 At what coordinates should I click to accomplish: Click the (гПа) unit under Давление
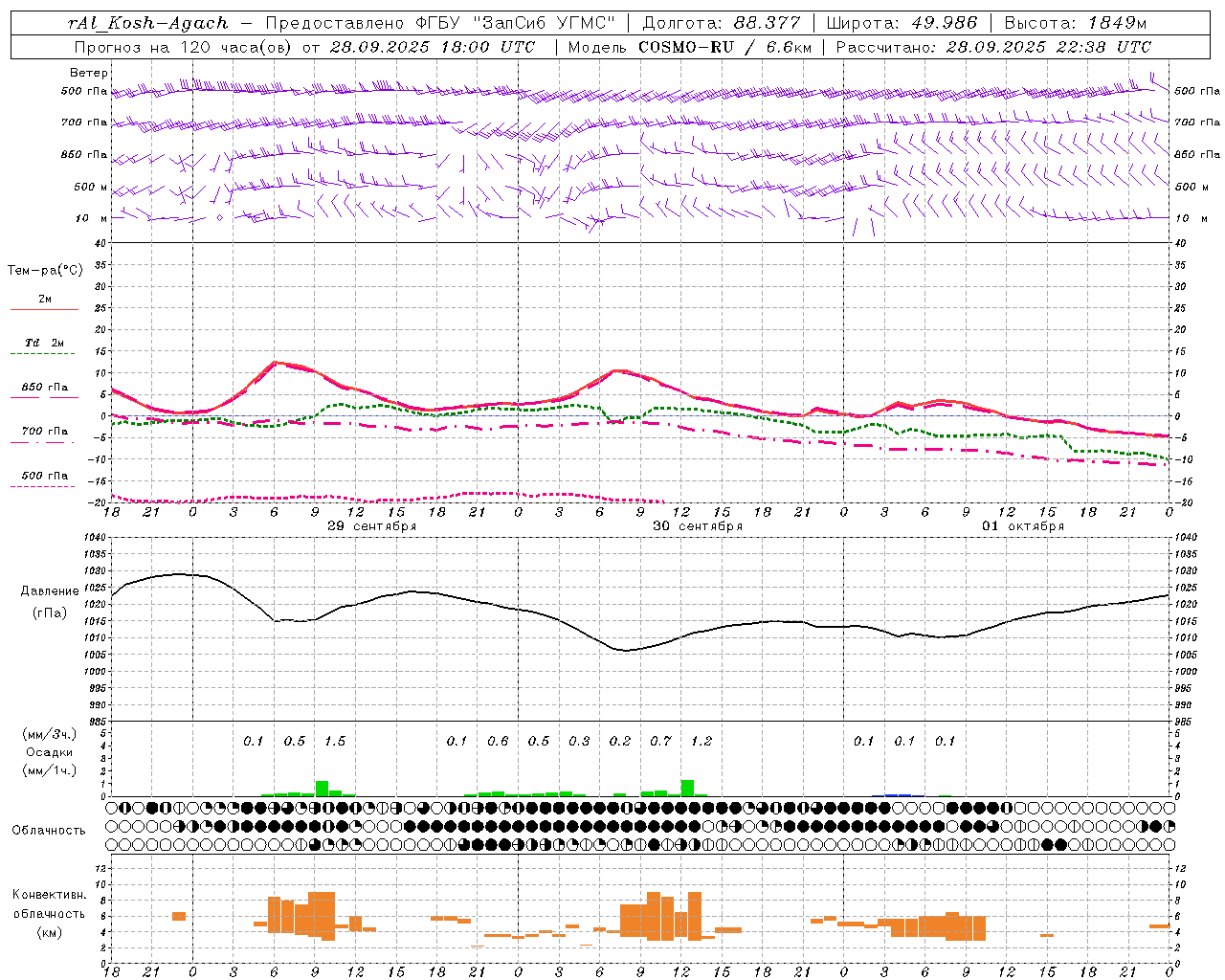(x=50, y=613)
